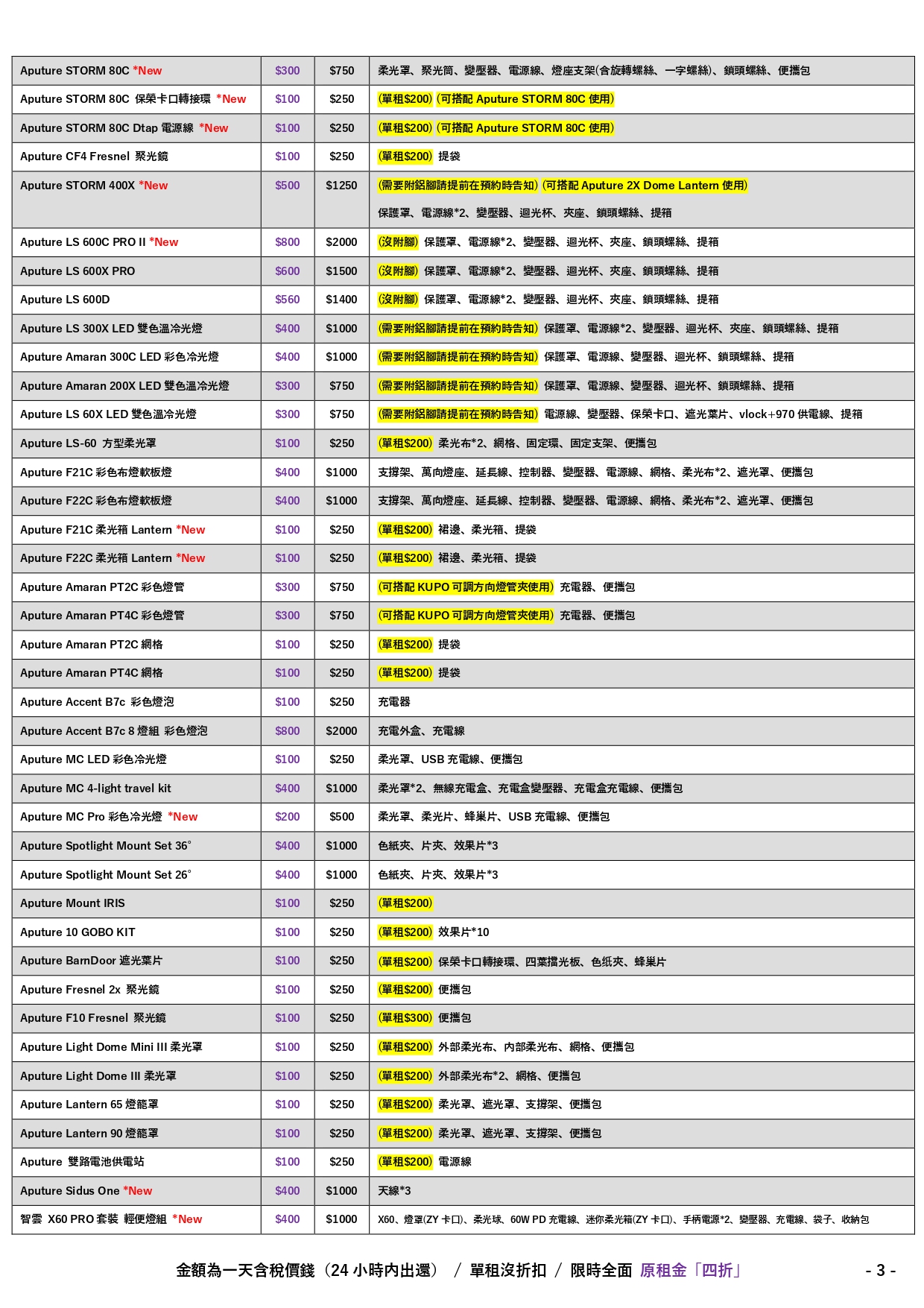The image size is (924, 1308).
Task: Select the $800 price for LS 600C PRO II
Action: [x=287, y=242]
